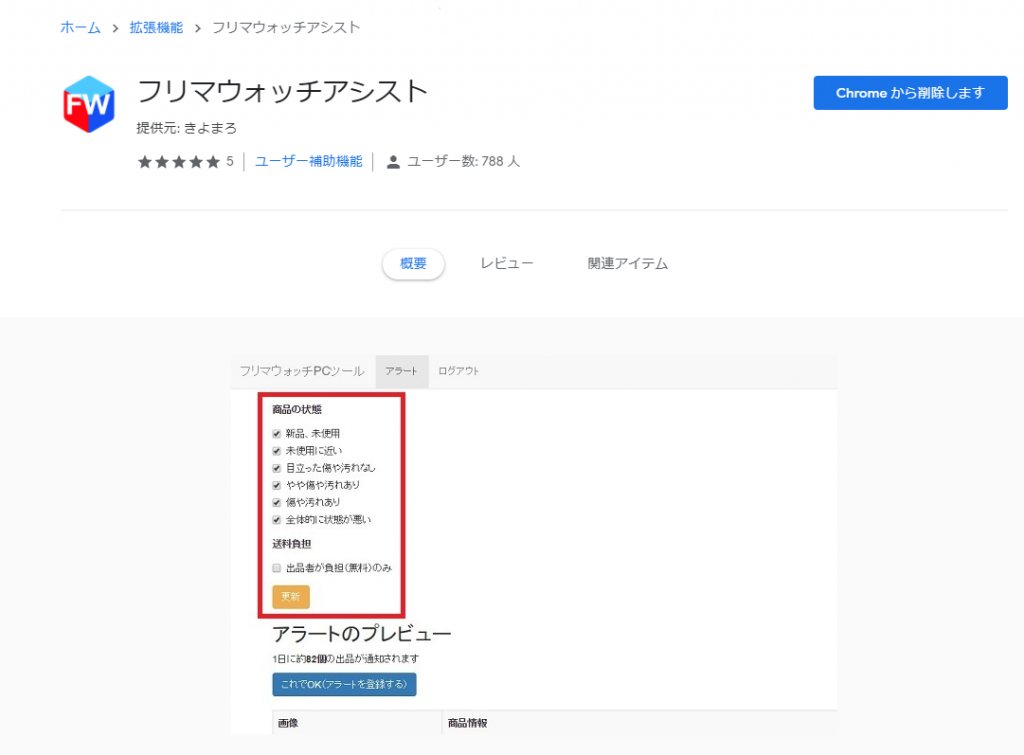1024x755 pixels.
Task: Click the orange 更新 button
Action: point(291,596)
